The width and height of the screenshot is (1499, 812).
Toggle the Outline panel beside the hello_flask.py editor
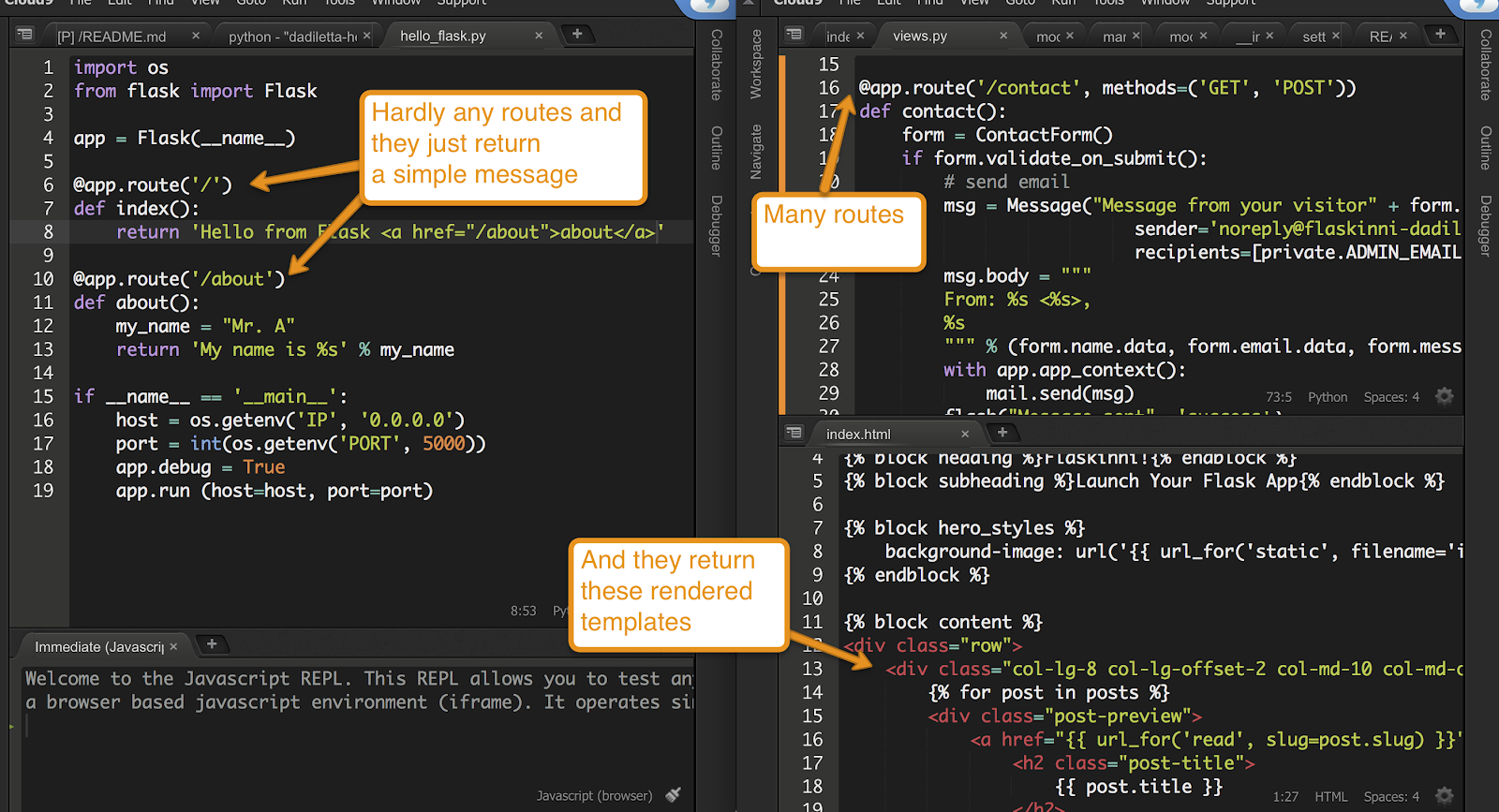(717, 147)
